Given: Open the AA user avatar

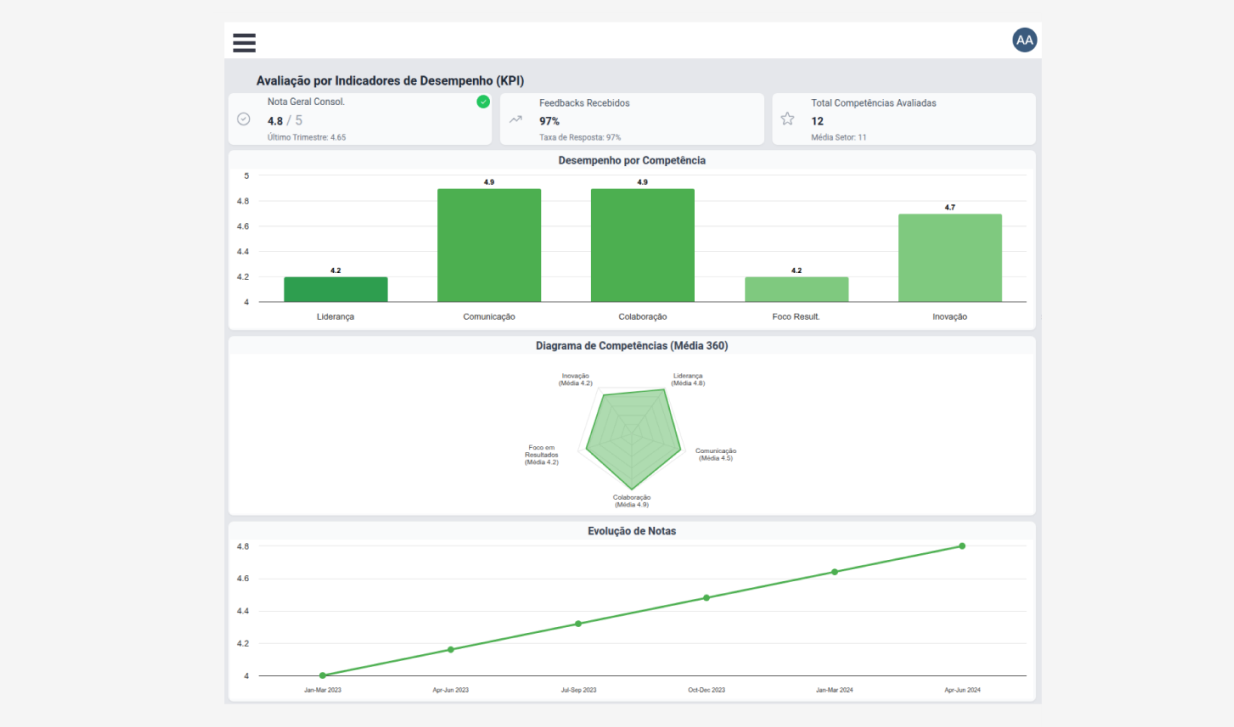Looking at the screenshot, I should [x=1024, y=40].
